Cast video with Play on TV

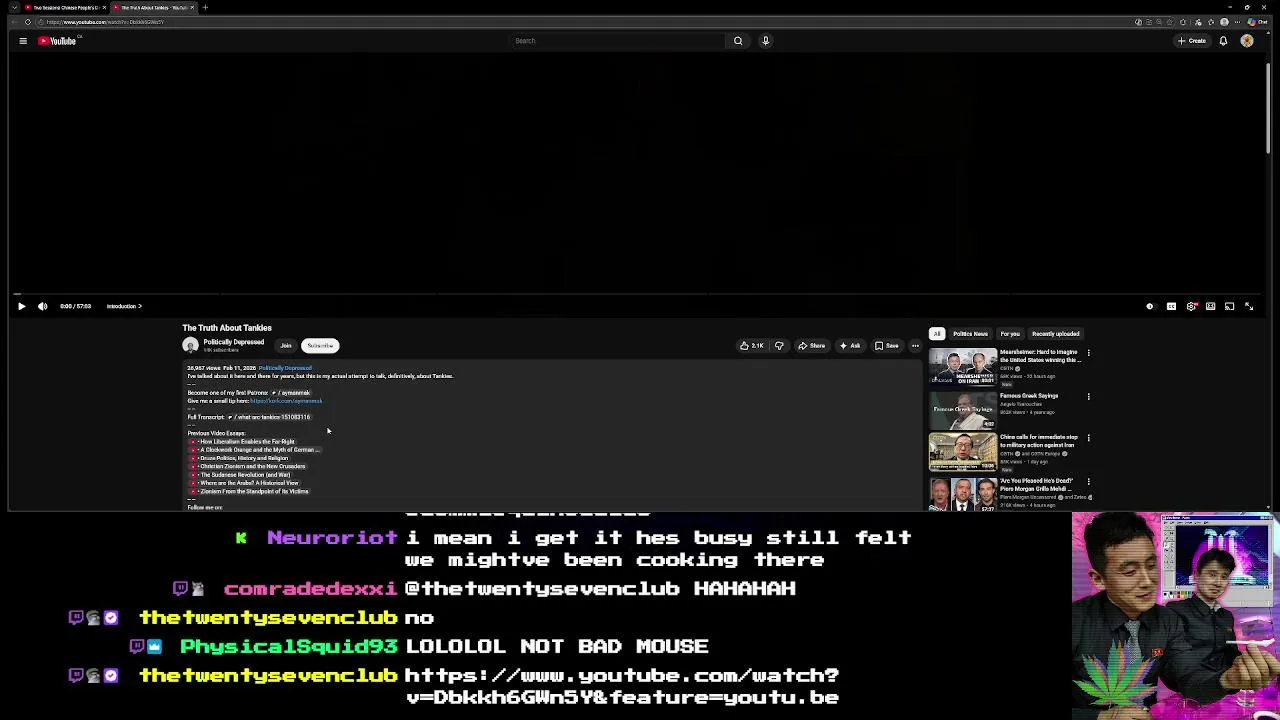[x=1230, y=306]
